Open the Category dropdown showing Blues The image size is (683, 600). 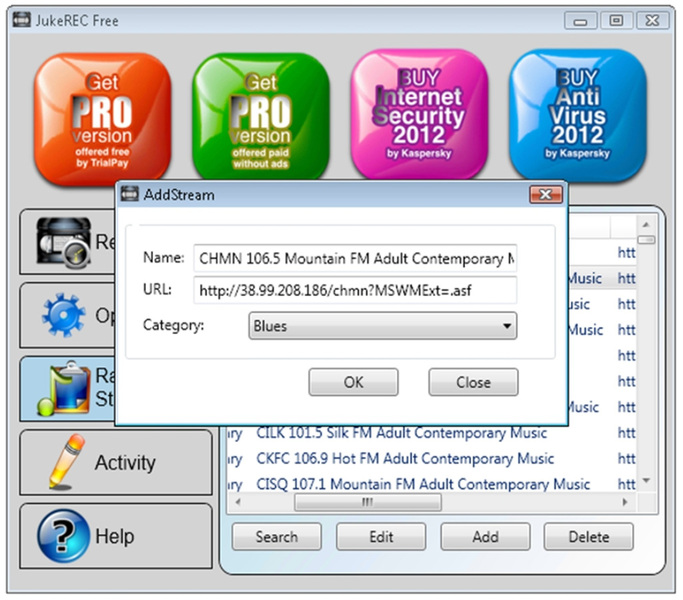[x=382, y=325]
